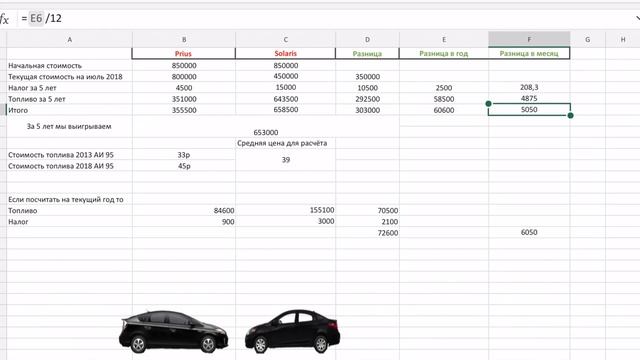Click the Разница в месяц header cell
The width and height of the screenshot is (640, 360).
529,53
